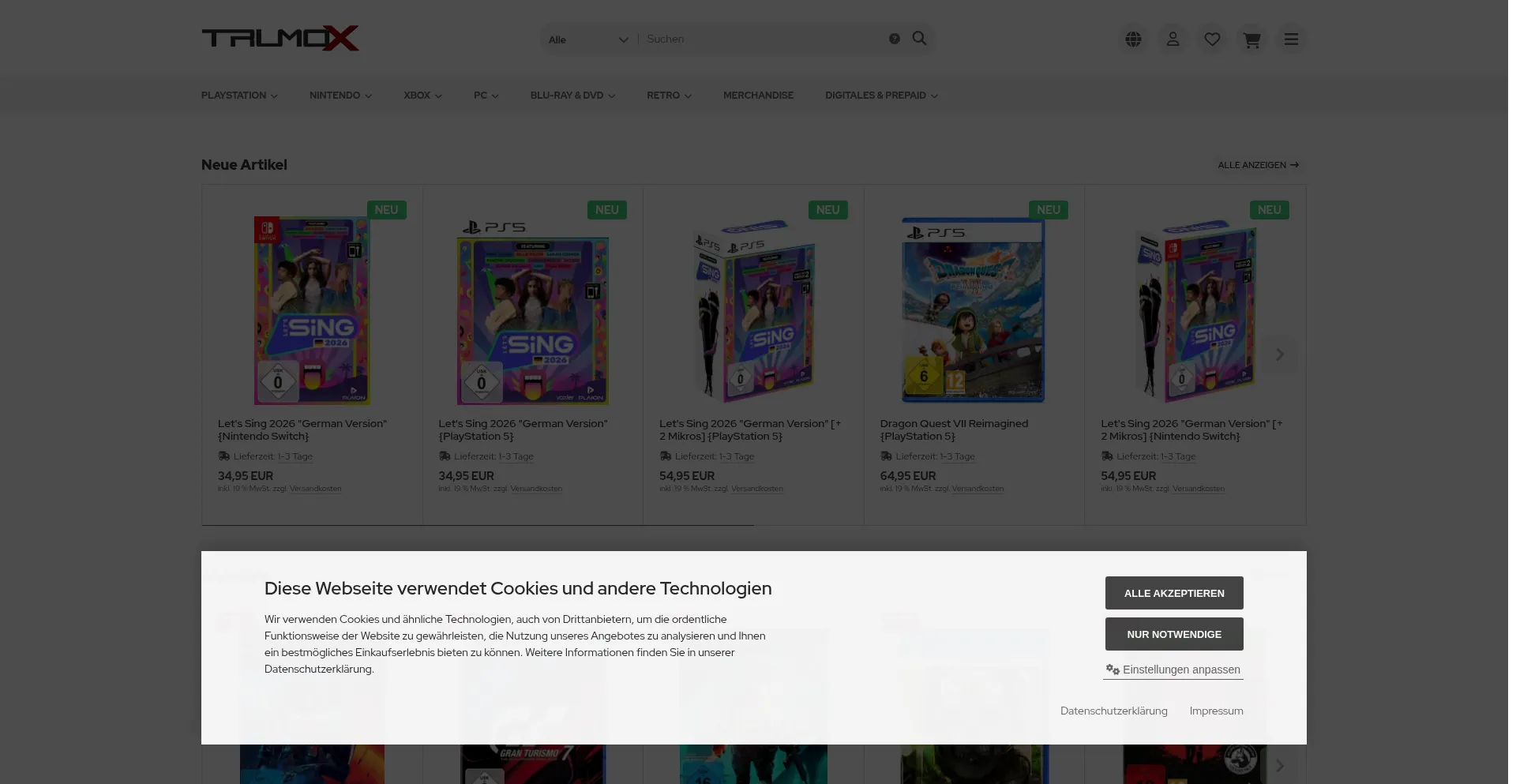This screenshot has height=784, width=1516.
Task: Click the Let's Sing 2026 {Nintendo Switch} title
Action: (x=302, y=430)
